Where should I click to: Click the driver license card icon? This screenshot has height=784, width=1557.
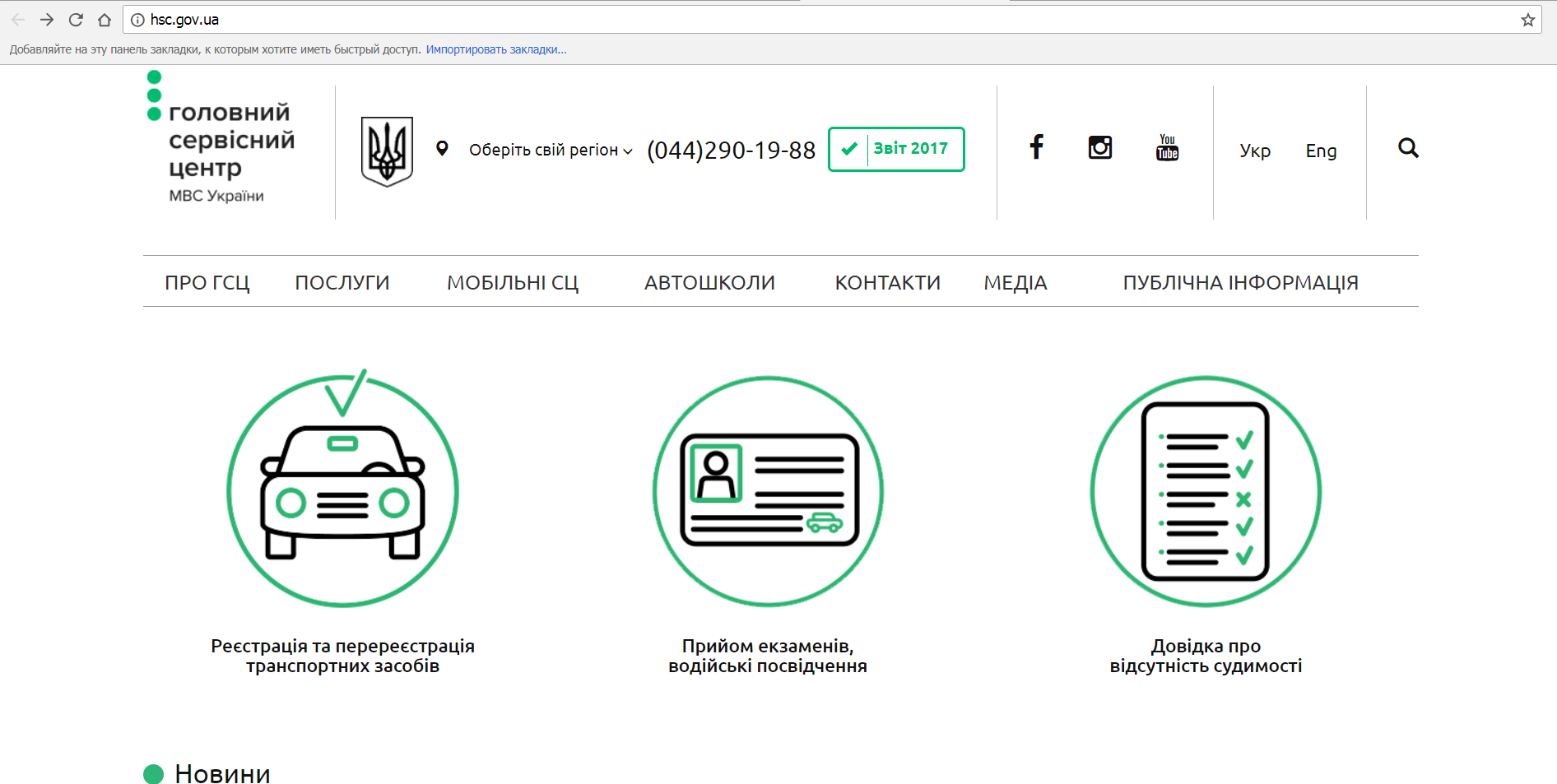click(768, 491)
